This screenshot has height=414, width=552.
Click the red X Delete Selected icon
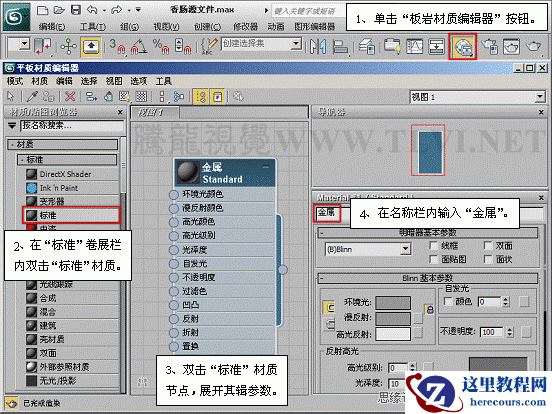click(x=70, y=96)
